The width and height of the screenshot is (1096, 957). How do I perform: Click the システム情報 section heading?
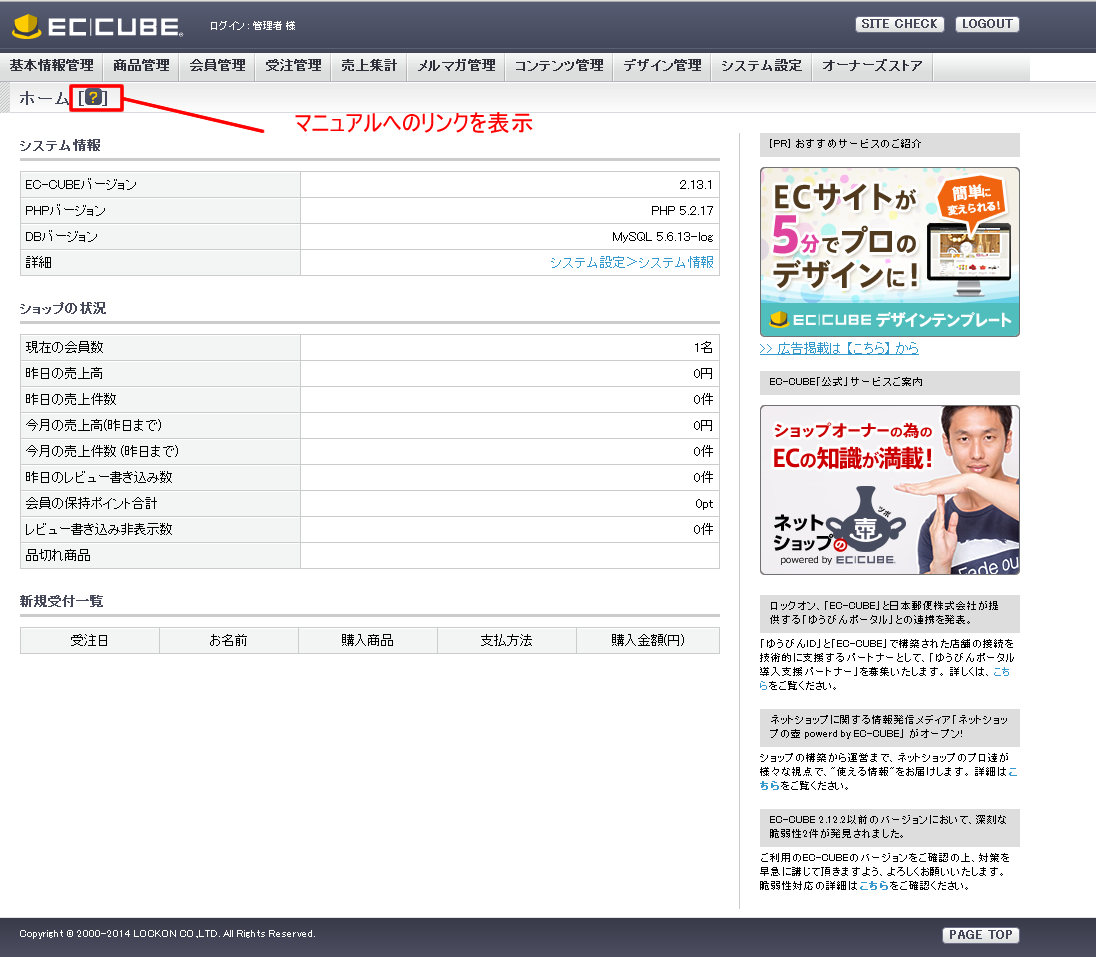(x=60, y=145)
